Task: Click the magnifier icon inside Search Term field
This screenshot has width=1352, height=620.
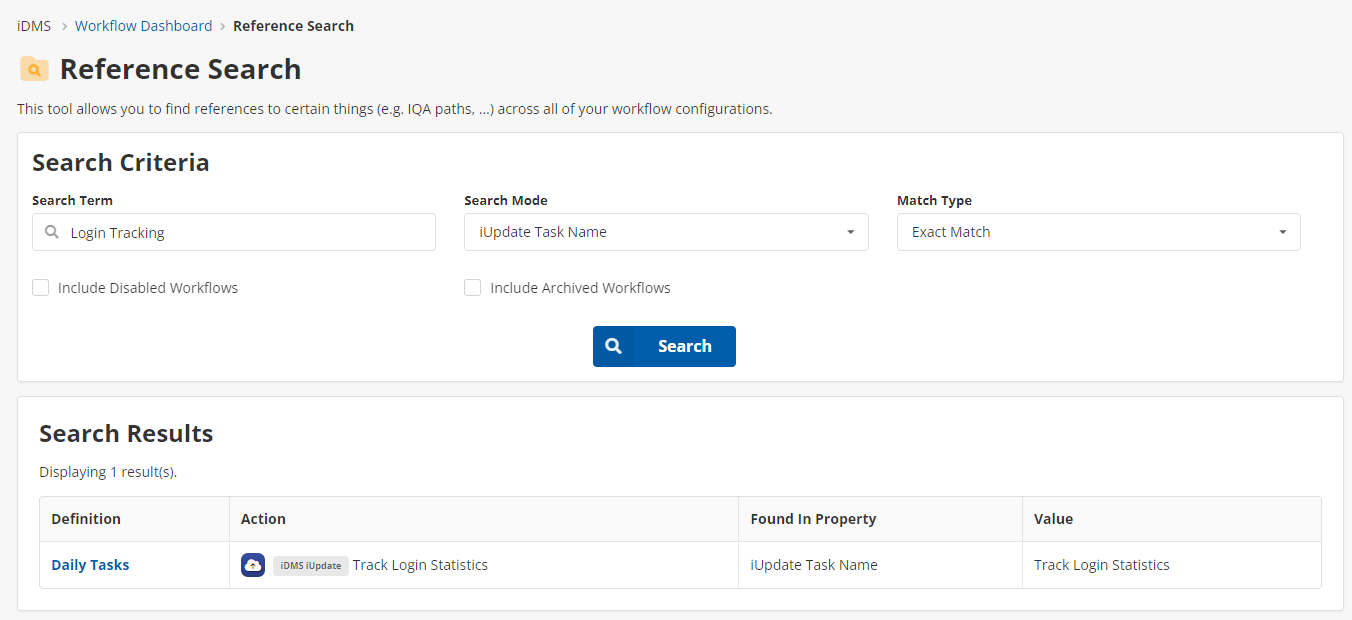Action: (52, 232)
